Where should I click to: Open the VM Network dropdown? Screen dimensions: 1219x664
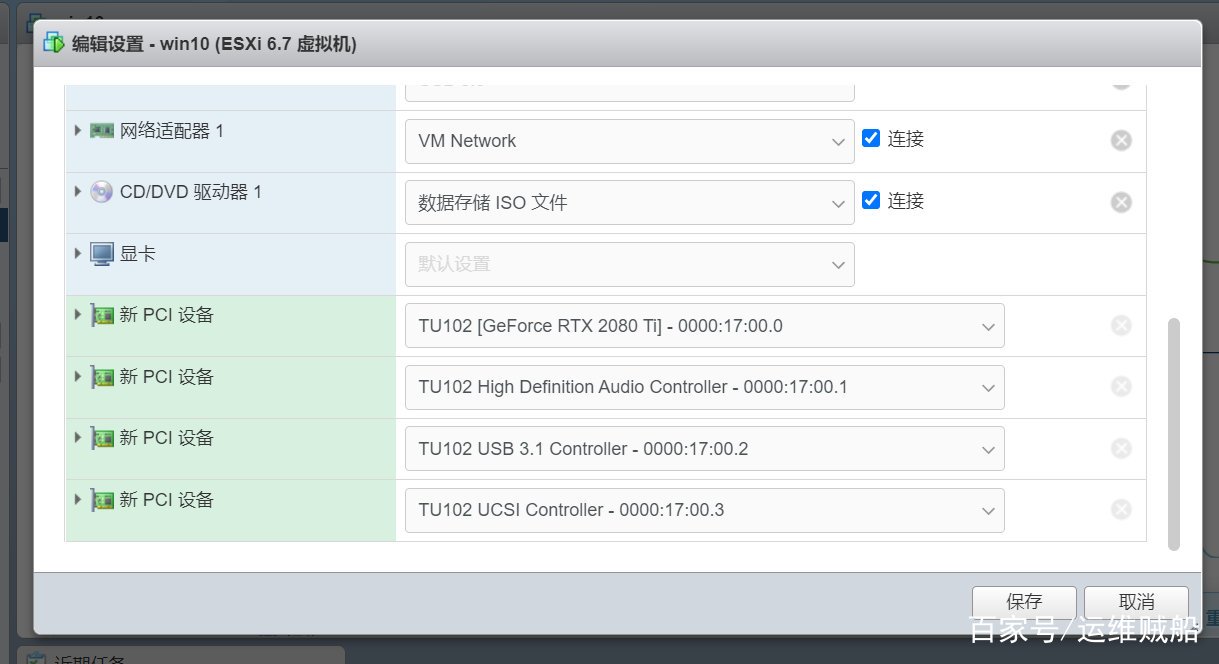(629, 142)
